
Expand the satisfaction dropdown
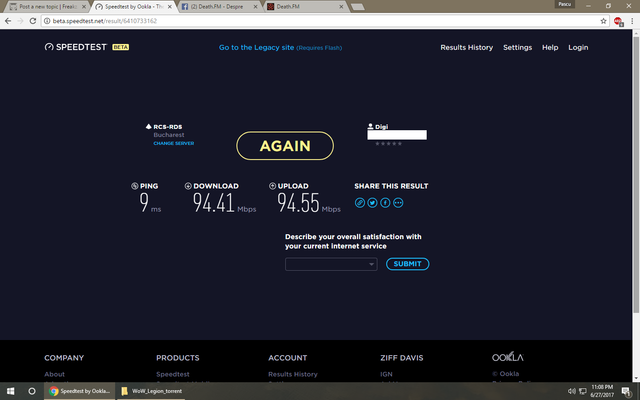[331, 264]
